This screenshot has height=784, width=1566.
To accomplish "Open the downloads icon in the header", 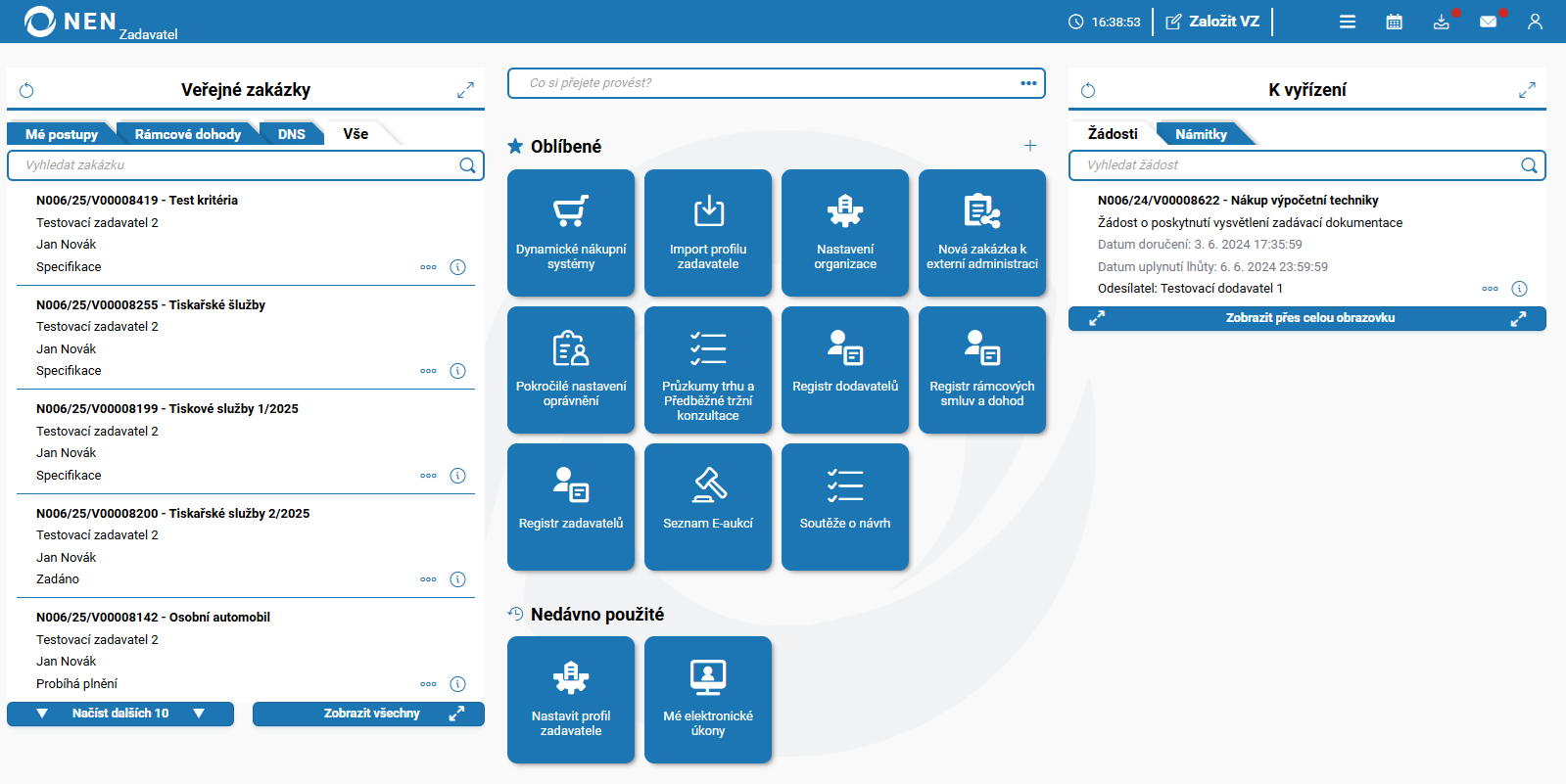I will click(x=1441, y=22).
